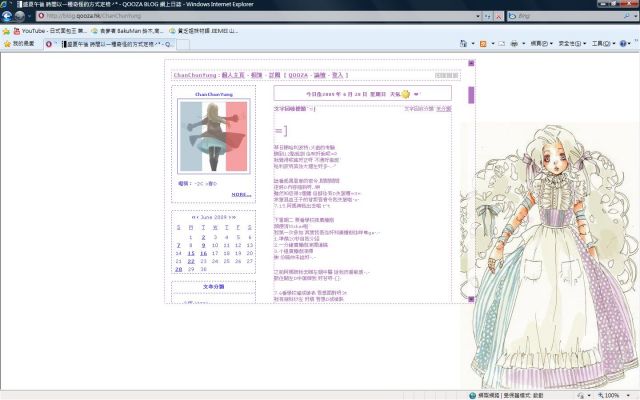The height and width of the screenshot is (400, 640).
Task: Open the QOOZA link in blog header
Action: 298,76
